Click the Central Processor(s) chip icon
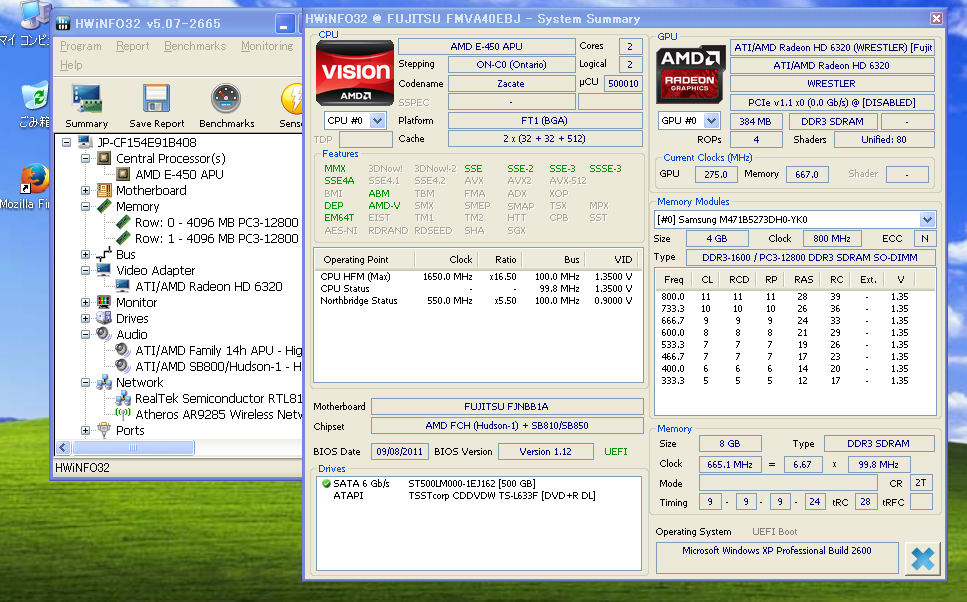The height and width of the screenshot is (602, 967). click(104, 159)
